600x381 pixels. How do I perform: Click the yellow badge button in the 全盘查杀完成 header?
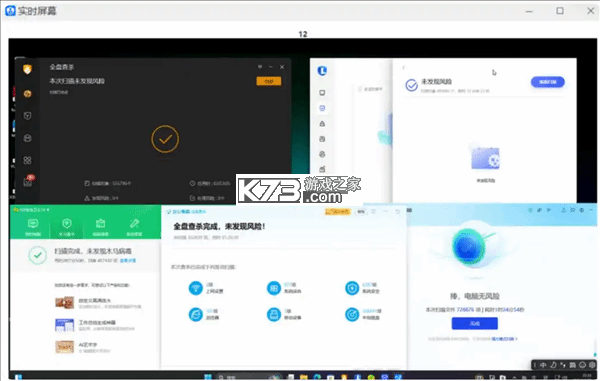tap(338, 212)
